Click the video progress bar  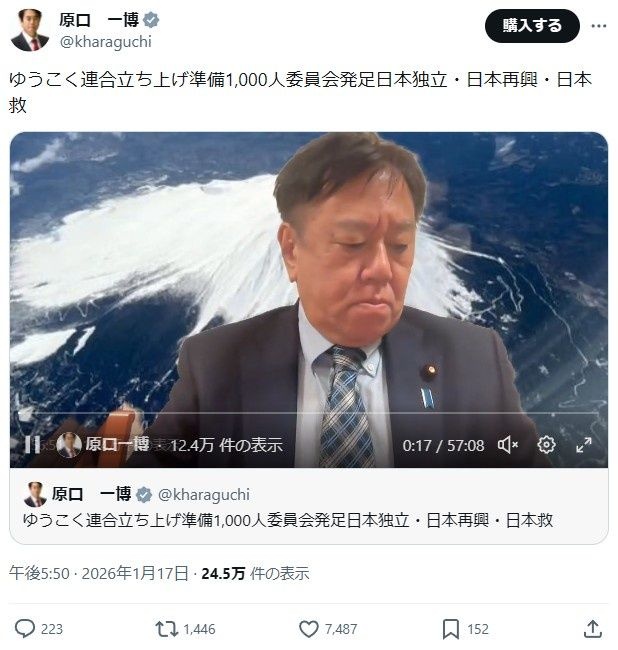309,413
